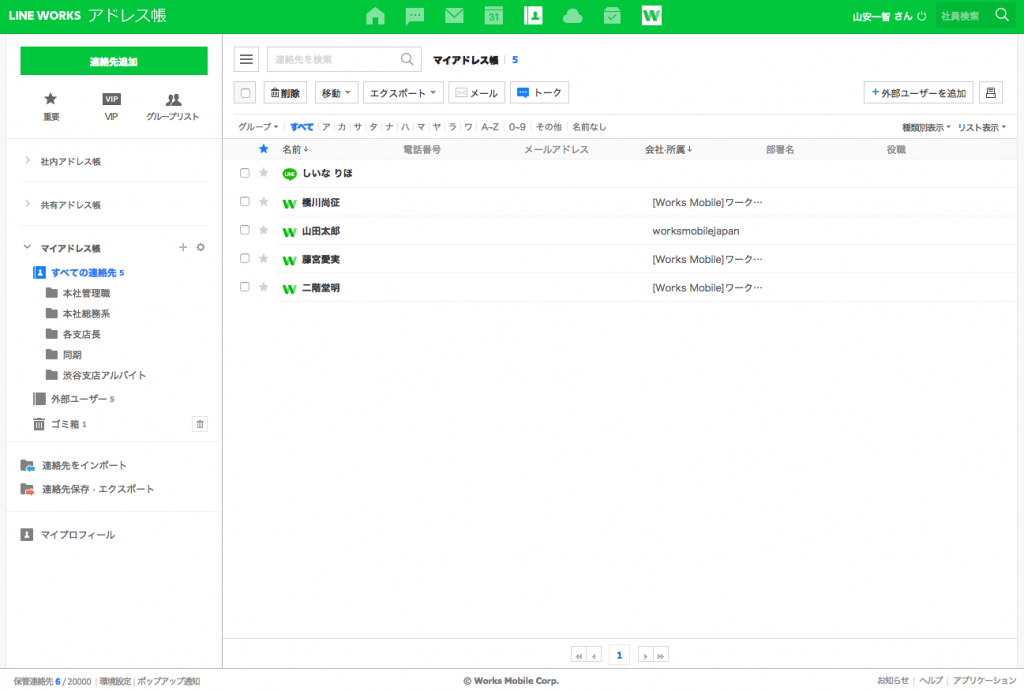Screen dimensions: 1024x691
Task: Open My Address Book settings gear
Action: 200,248
